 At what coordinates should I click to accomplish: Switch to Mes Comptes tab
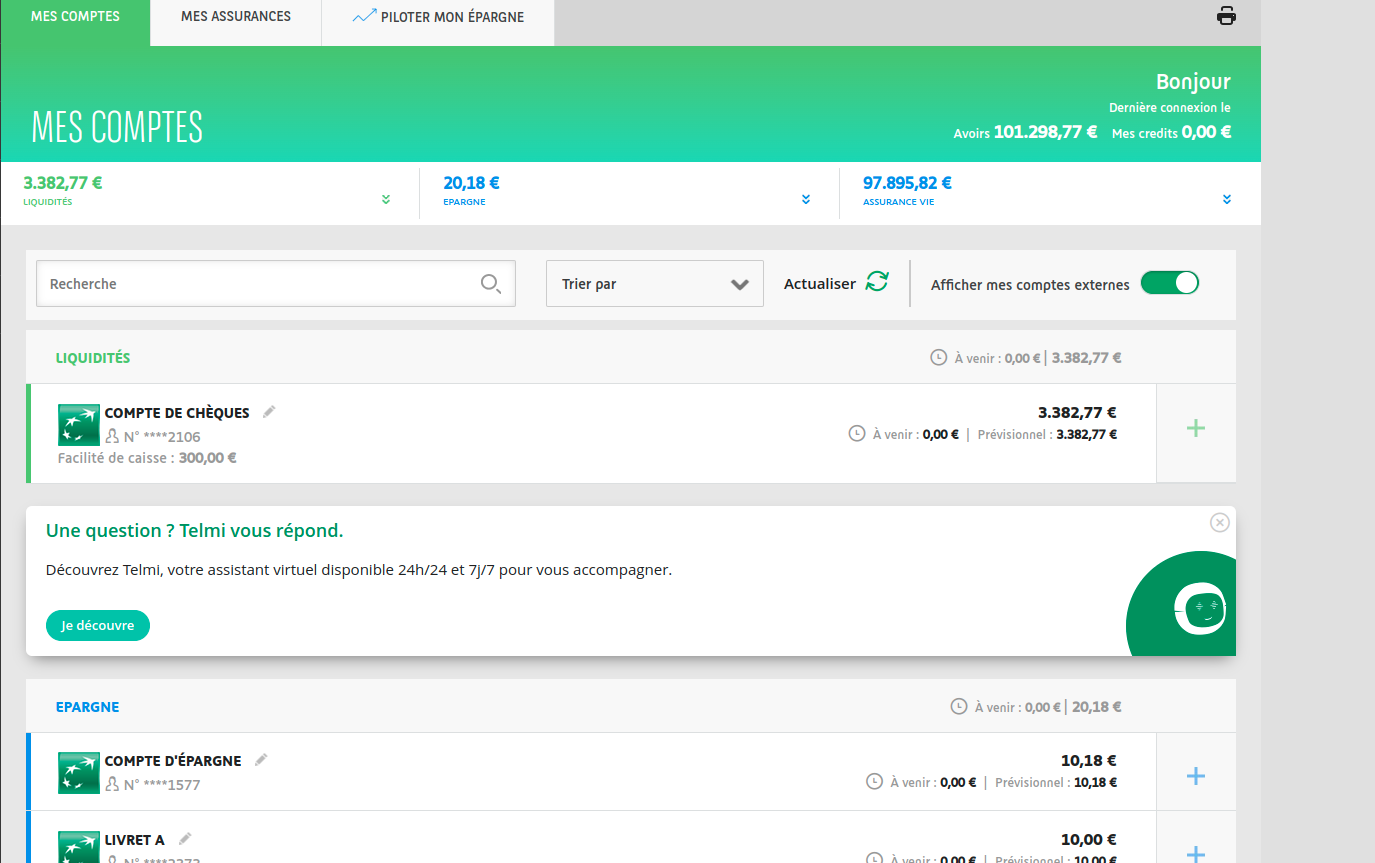75,17
